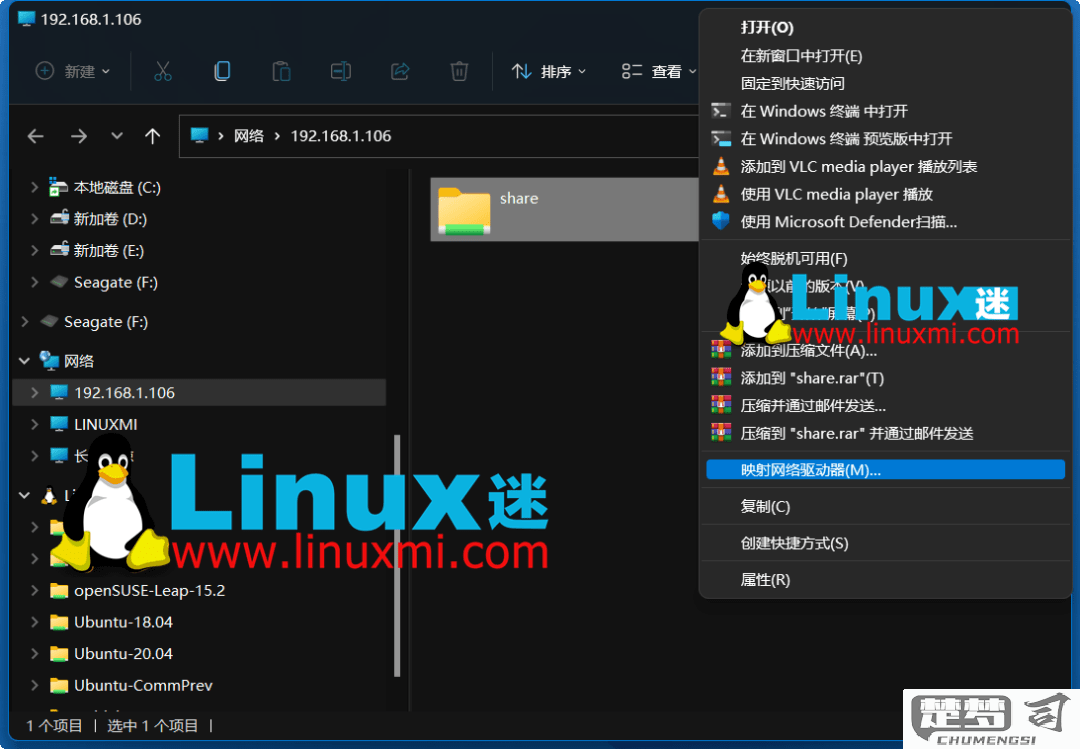Click the navigation pane vertical scrollbar
Screen dimensions: 1080x749
point(397,555)
